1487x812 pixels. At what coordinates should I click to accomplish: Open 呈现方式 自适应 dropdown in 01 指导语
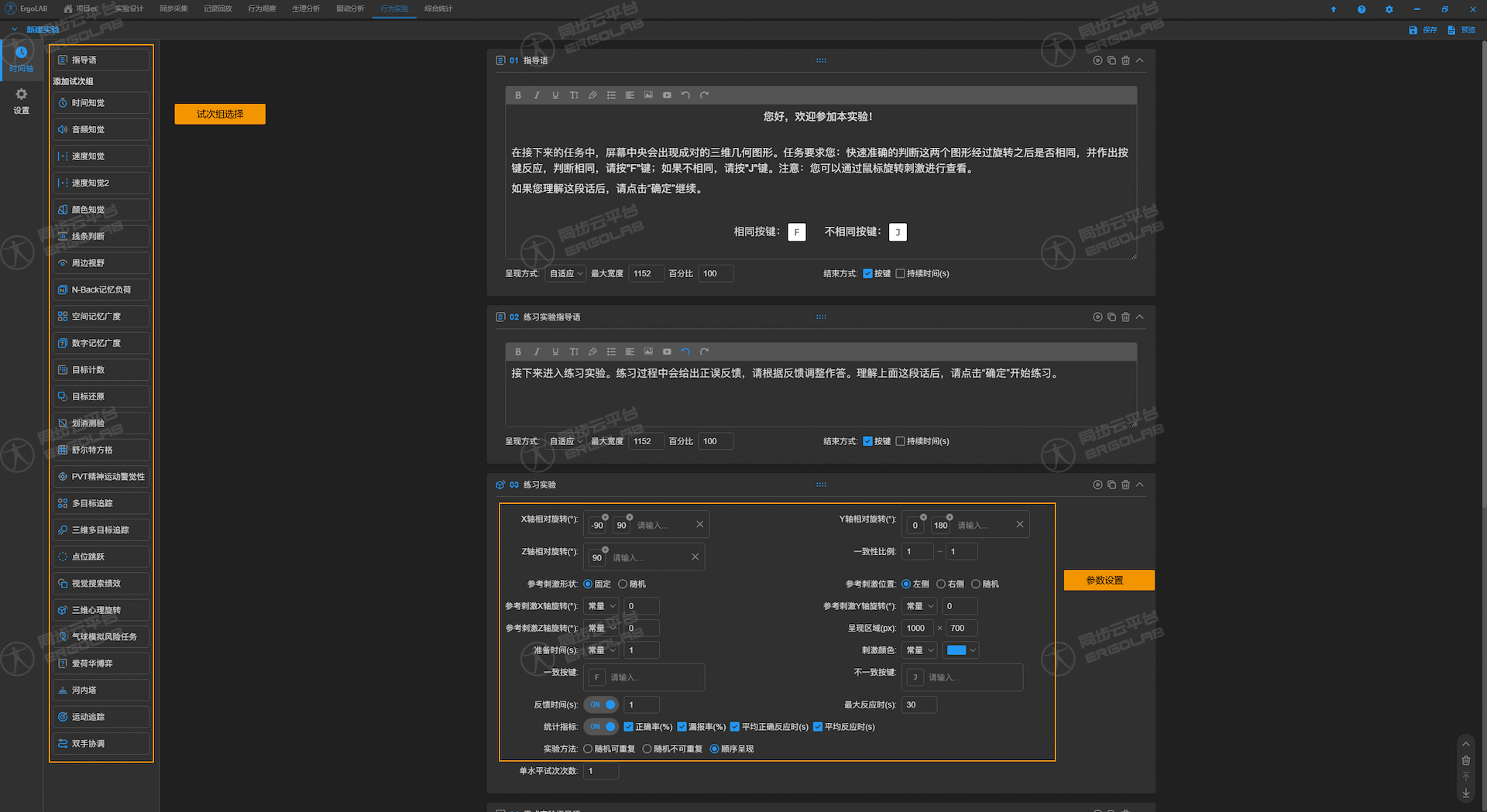point(565,273)
